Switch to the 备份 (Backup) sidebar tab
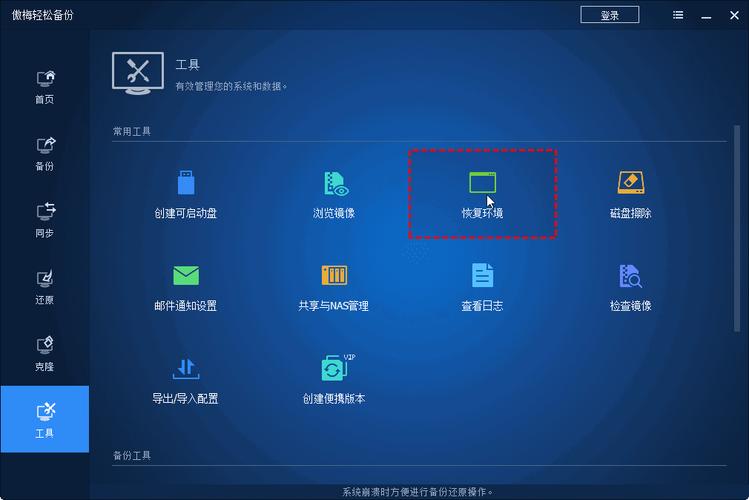The image size is (749, 500). click(x=45, y=154)
